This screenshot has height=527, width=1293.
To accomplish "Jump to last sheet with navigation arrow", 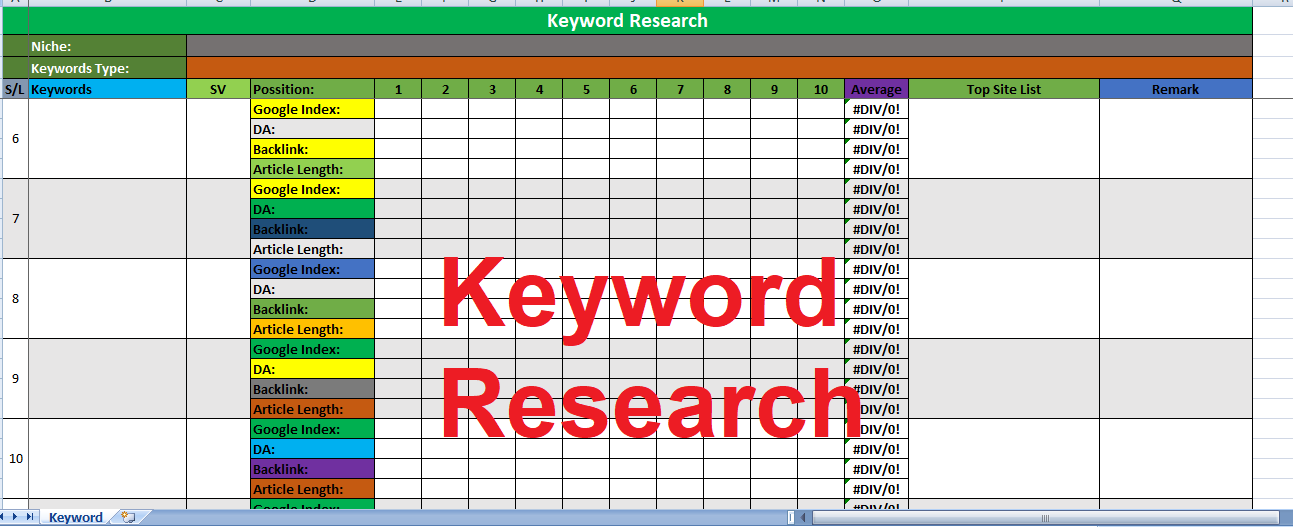I will pos(31,517).
